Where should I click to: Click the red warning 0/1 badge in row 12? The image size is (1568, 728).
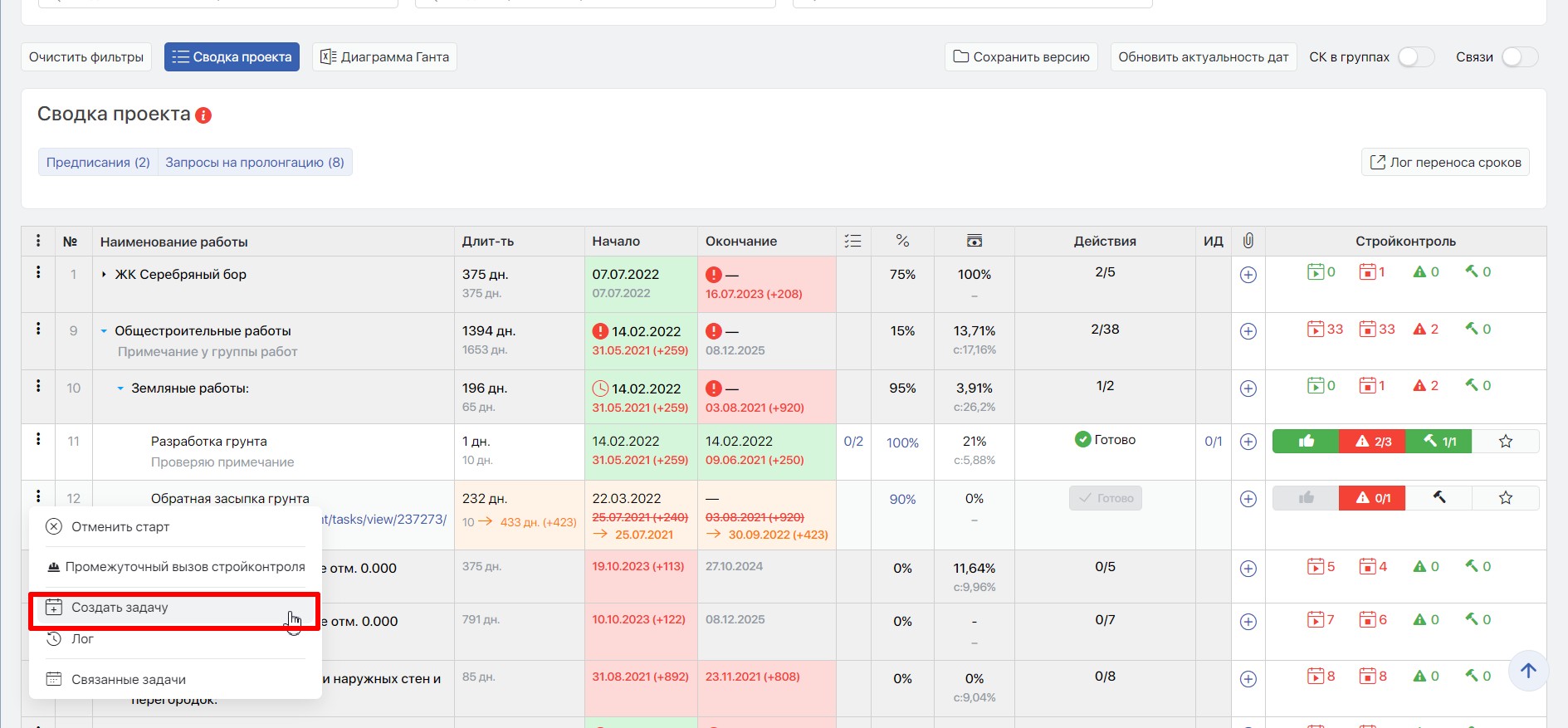coord(1371,498)
